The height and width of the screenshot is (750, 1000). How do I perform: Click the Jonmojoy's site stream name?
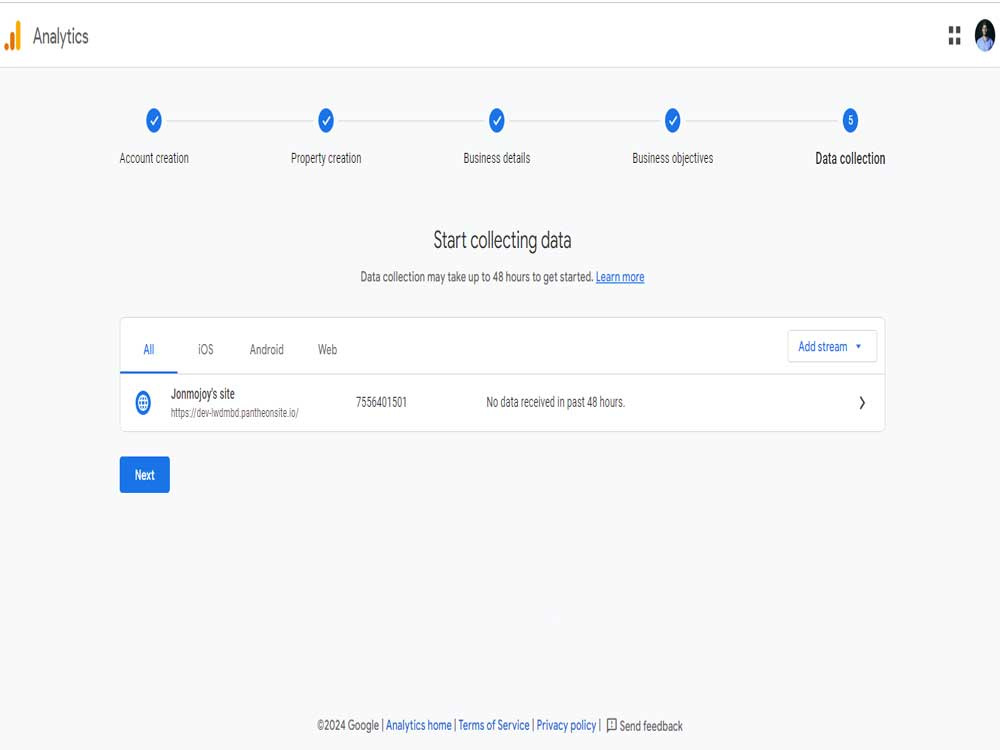(203, 394)
